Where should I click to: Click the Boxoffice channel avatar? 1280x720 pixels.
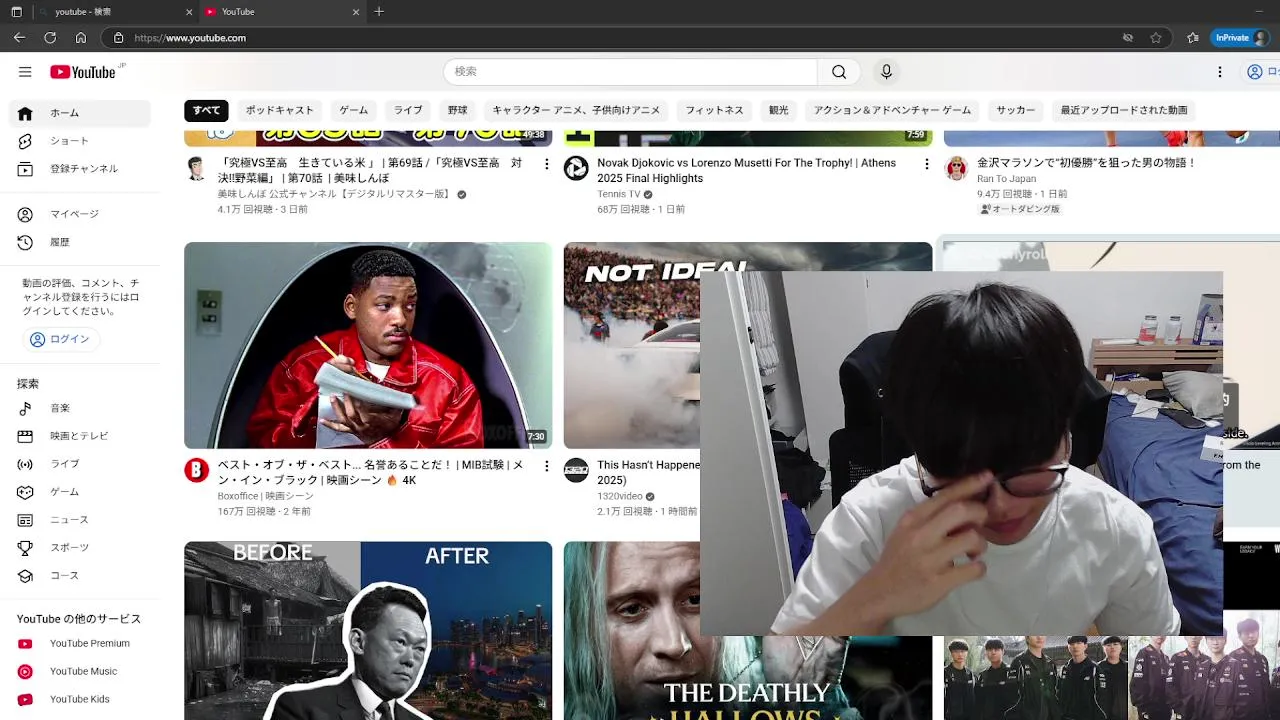pyautogui.click(x=197, y=470)
